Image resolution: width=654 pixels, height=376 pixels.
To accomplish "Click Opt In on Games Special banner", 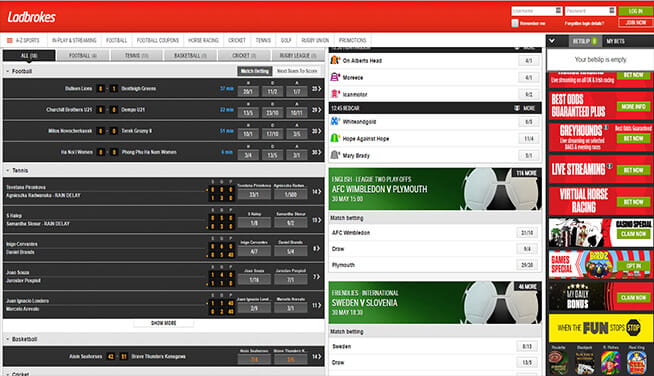I will point(633,266).
